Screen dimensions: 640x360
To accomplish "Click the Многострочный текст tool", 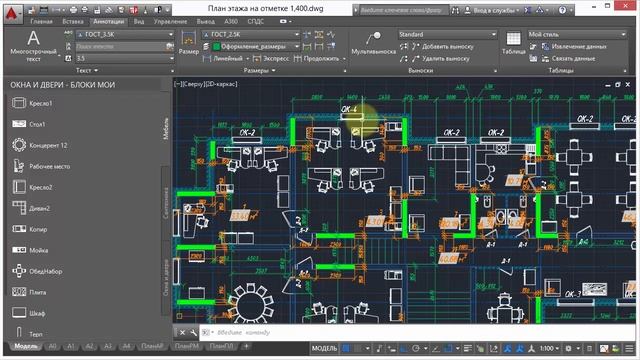I will point(33,46).
